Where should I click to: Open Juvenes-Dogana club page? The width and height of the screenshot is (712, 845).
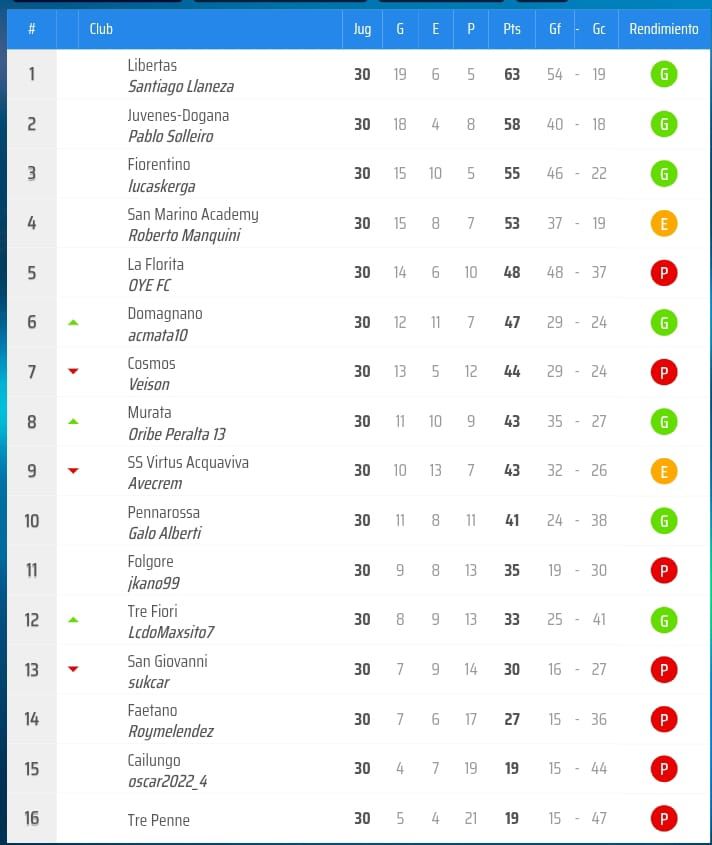(x=178, y=115)
